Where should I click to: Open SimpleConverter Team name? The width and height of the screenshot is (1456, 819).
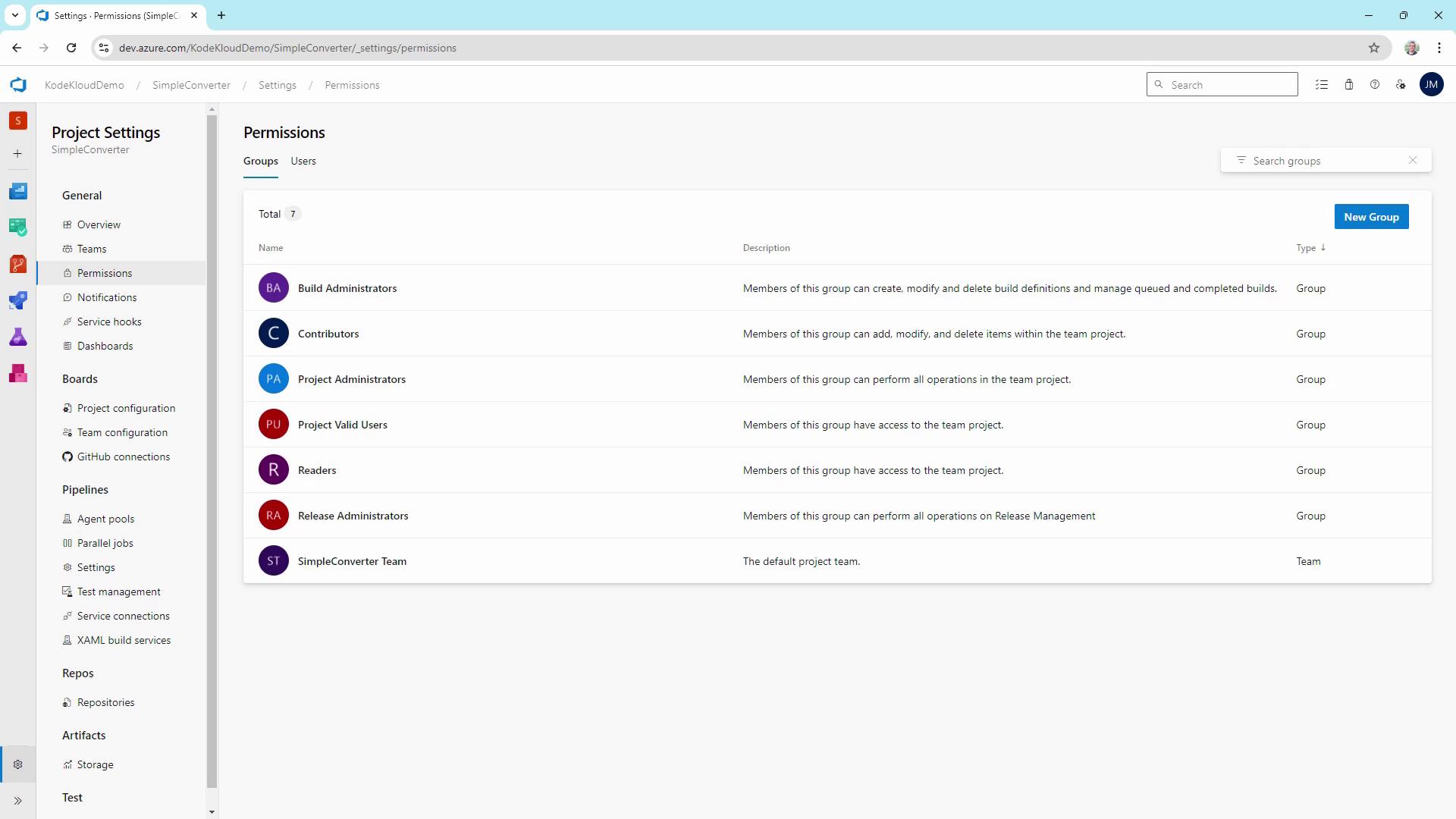pos(352,561)
